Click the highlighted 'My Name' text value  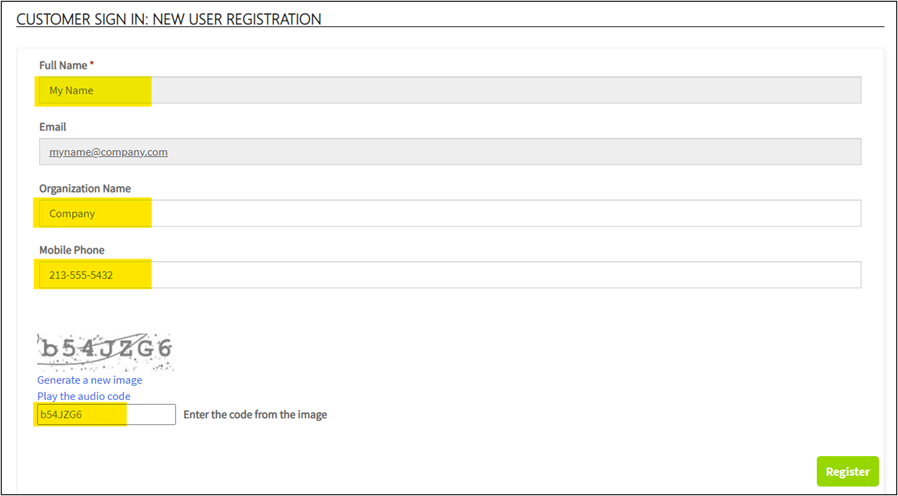(71, 90)
